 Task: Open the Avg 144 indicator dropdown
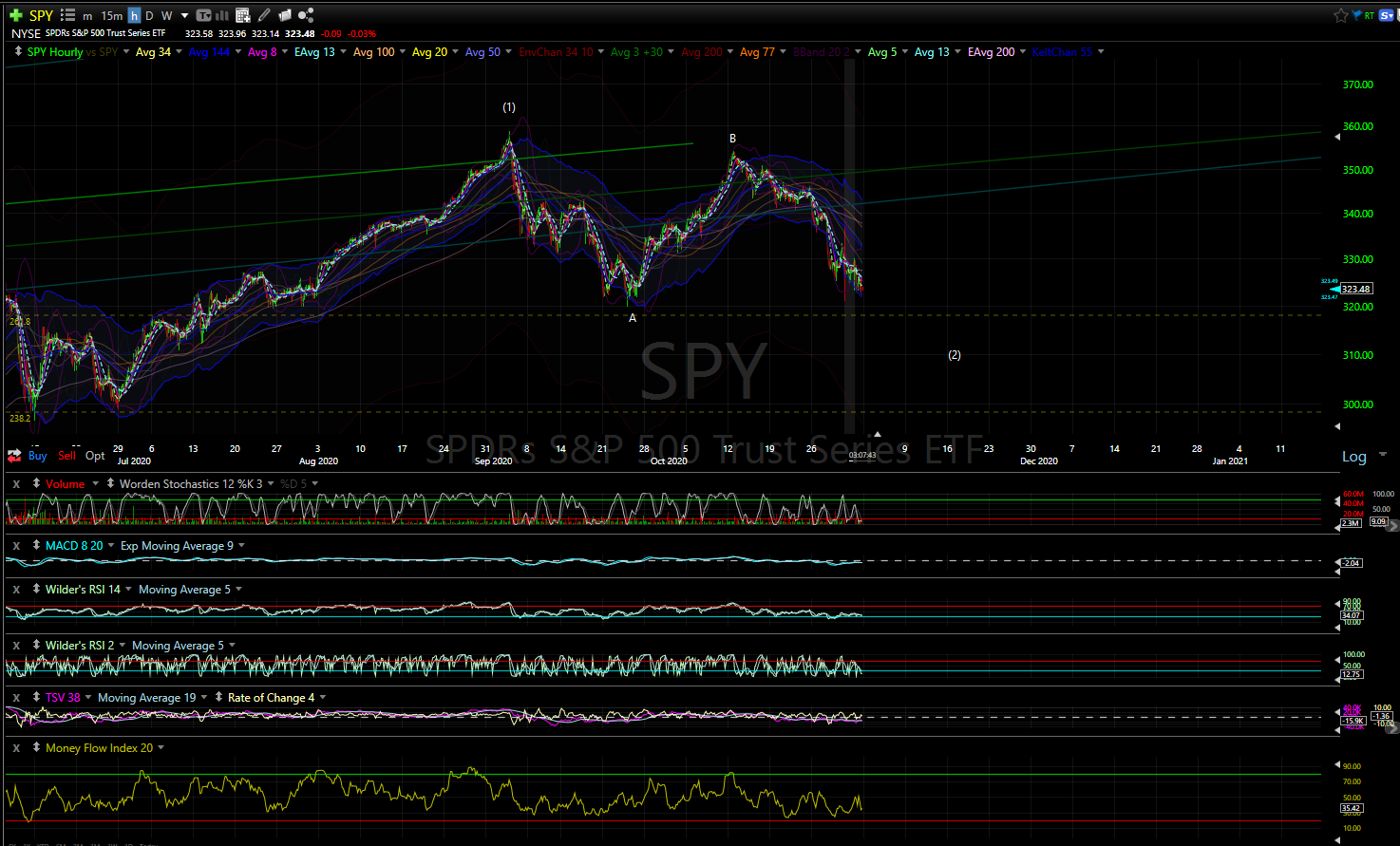point(237,52)
